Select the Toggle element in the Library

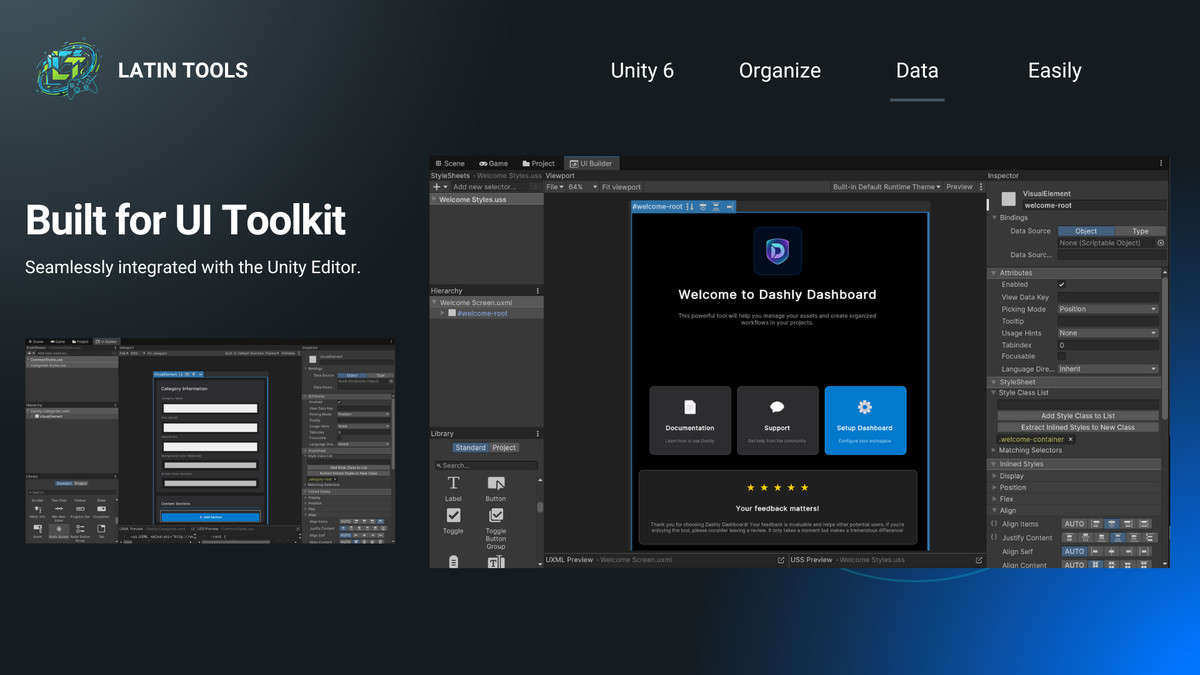453,517
